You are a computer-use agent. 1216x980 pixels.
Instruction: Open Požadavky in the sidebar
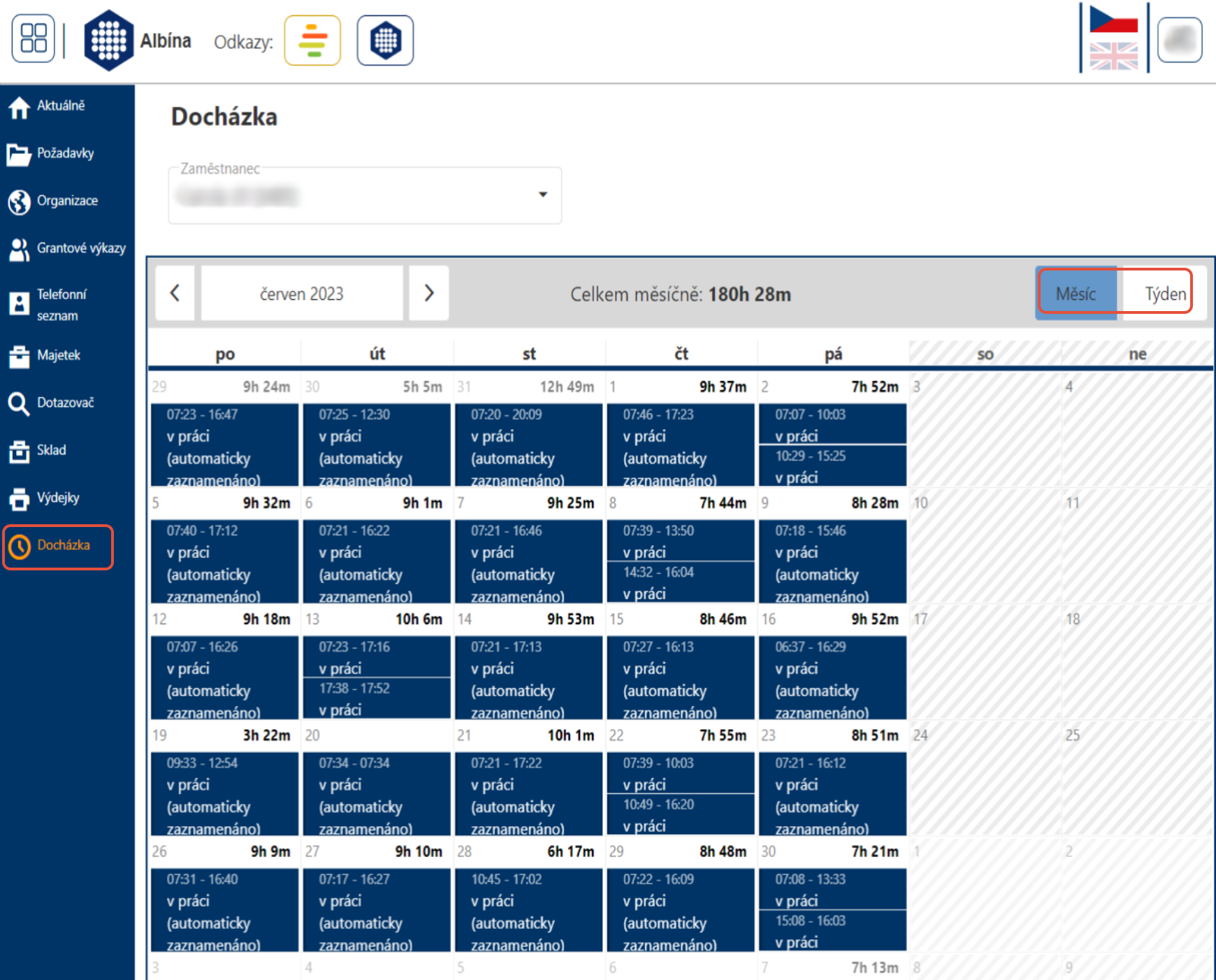point(67,154)
